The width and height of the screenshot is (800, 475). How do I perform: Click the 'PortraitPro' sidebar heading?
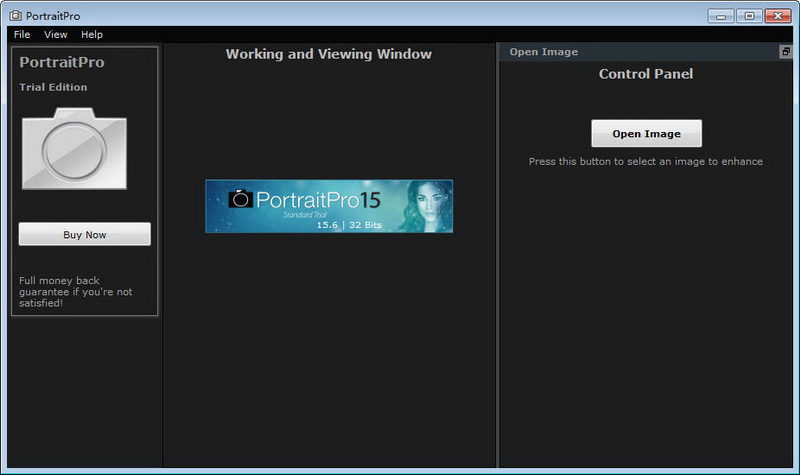pos(62,62)
